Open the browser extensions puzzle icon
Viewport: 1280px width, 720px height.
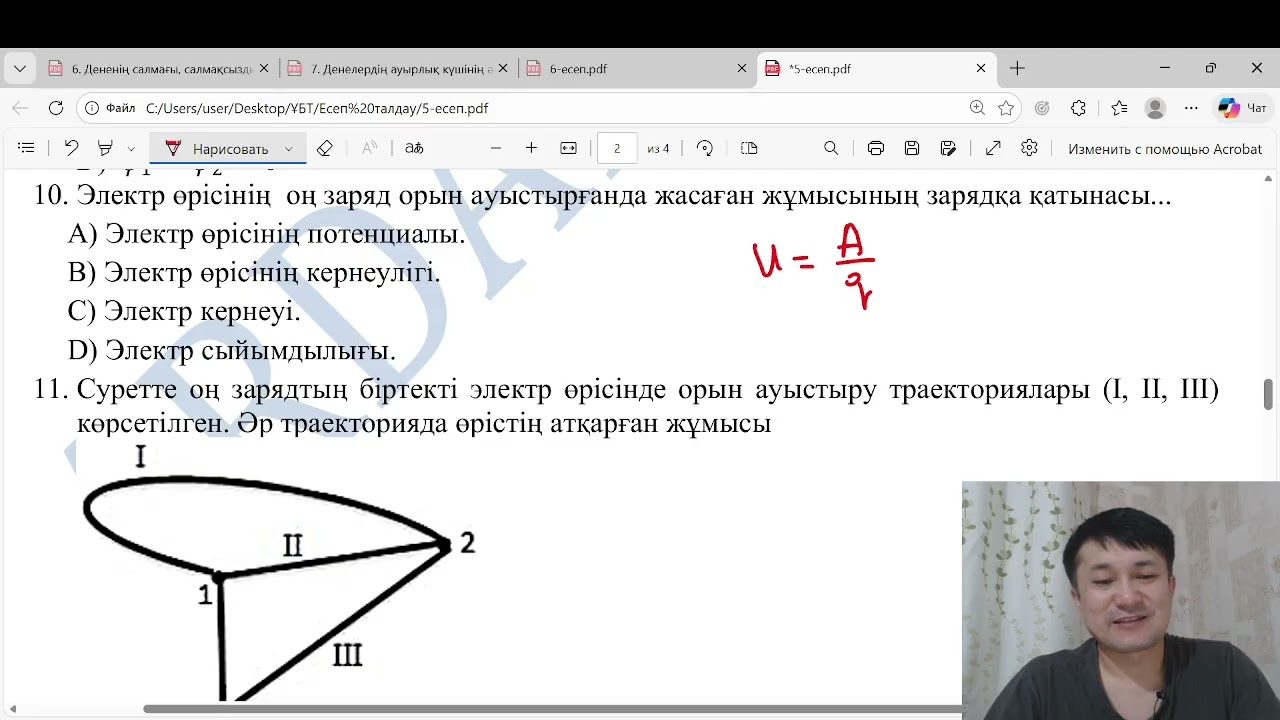(x=1078, y=108)
